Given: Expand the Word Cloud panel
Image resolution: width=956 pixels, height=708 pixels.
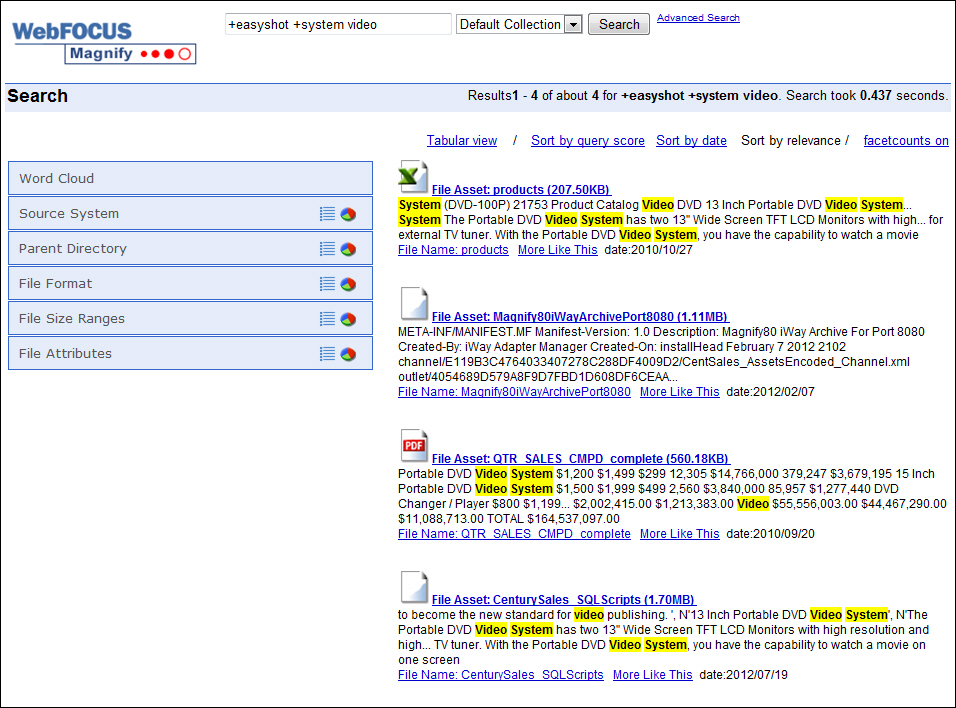Looking at the screenshot, I should pyautogui.click(x=190, y=179).
